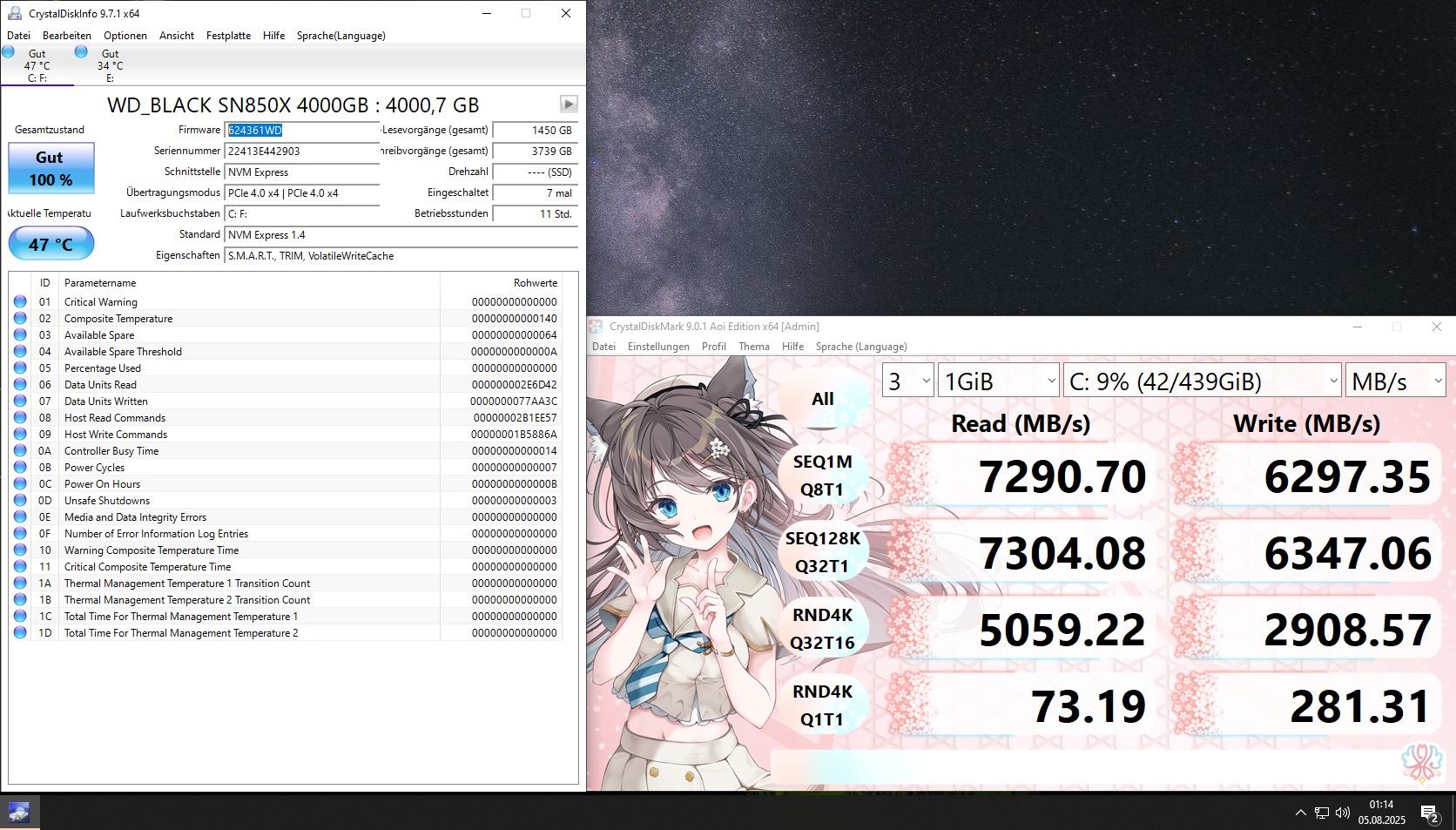Click the Data Units Read status orb
This screenshot has width=1456, height=830.
click(x=20, y=384)
